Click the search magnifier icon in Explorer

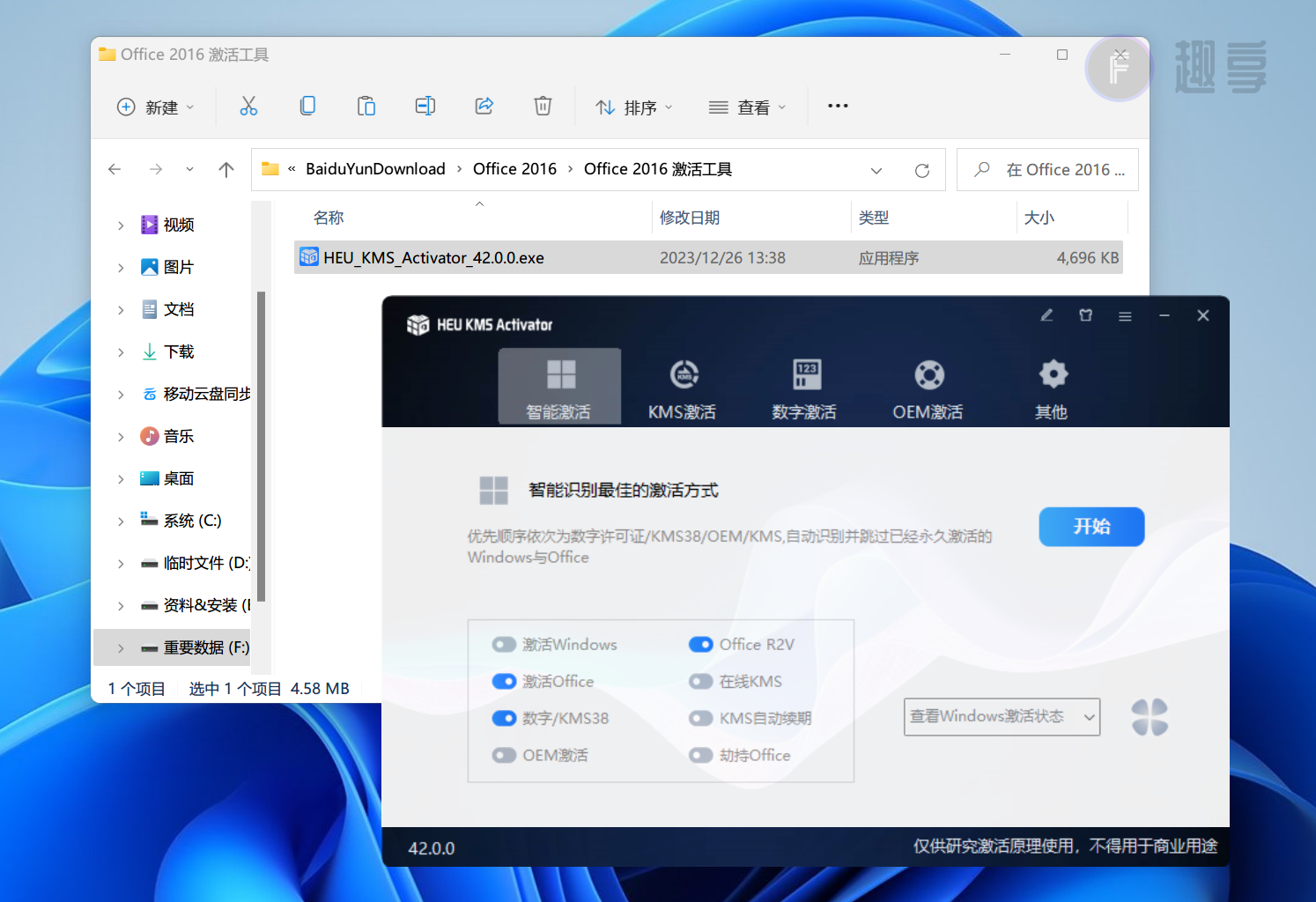tap(982, 169)
